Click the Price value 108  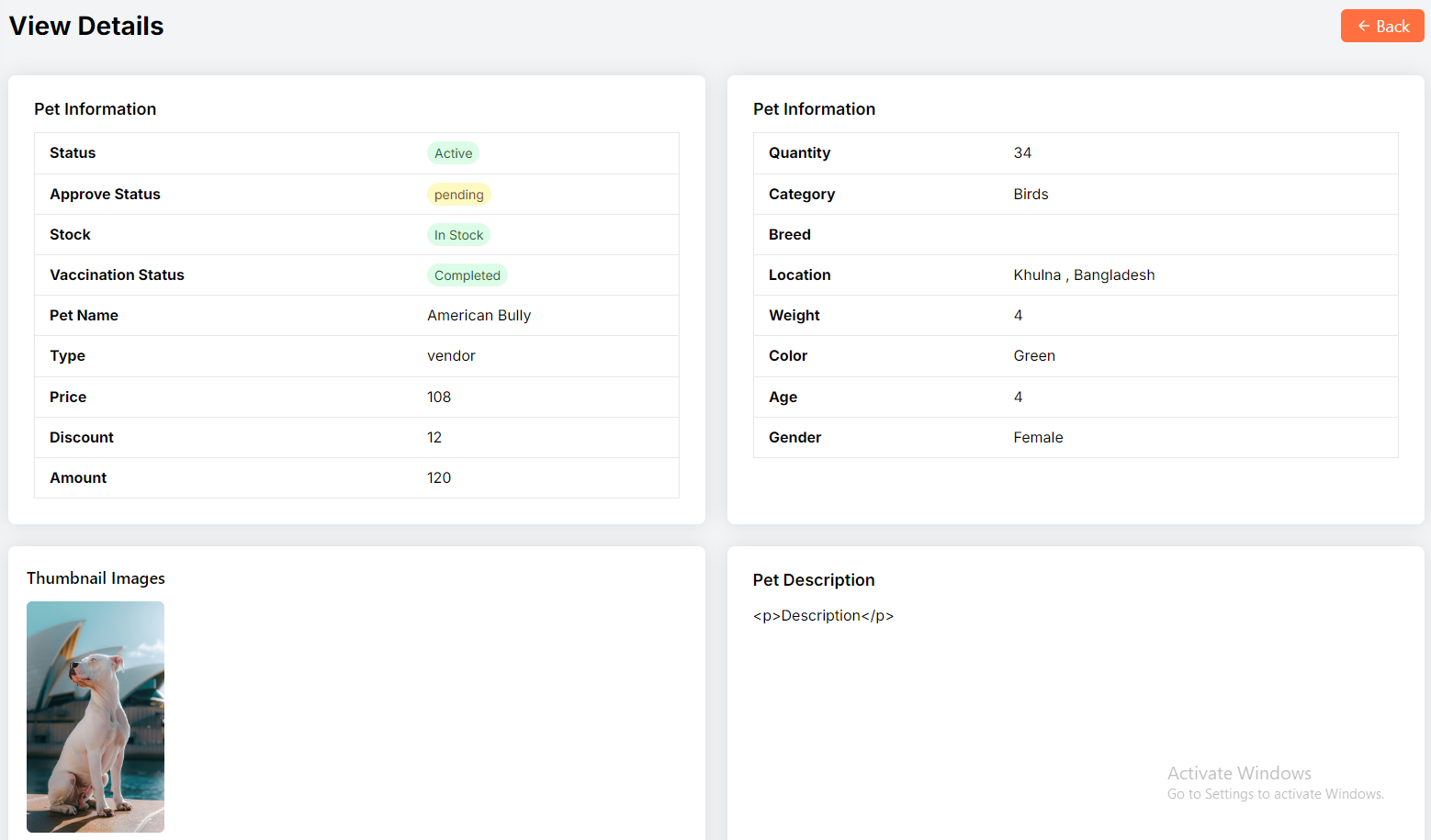tap(439, 398)
